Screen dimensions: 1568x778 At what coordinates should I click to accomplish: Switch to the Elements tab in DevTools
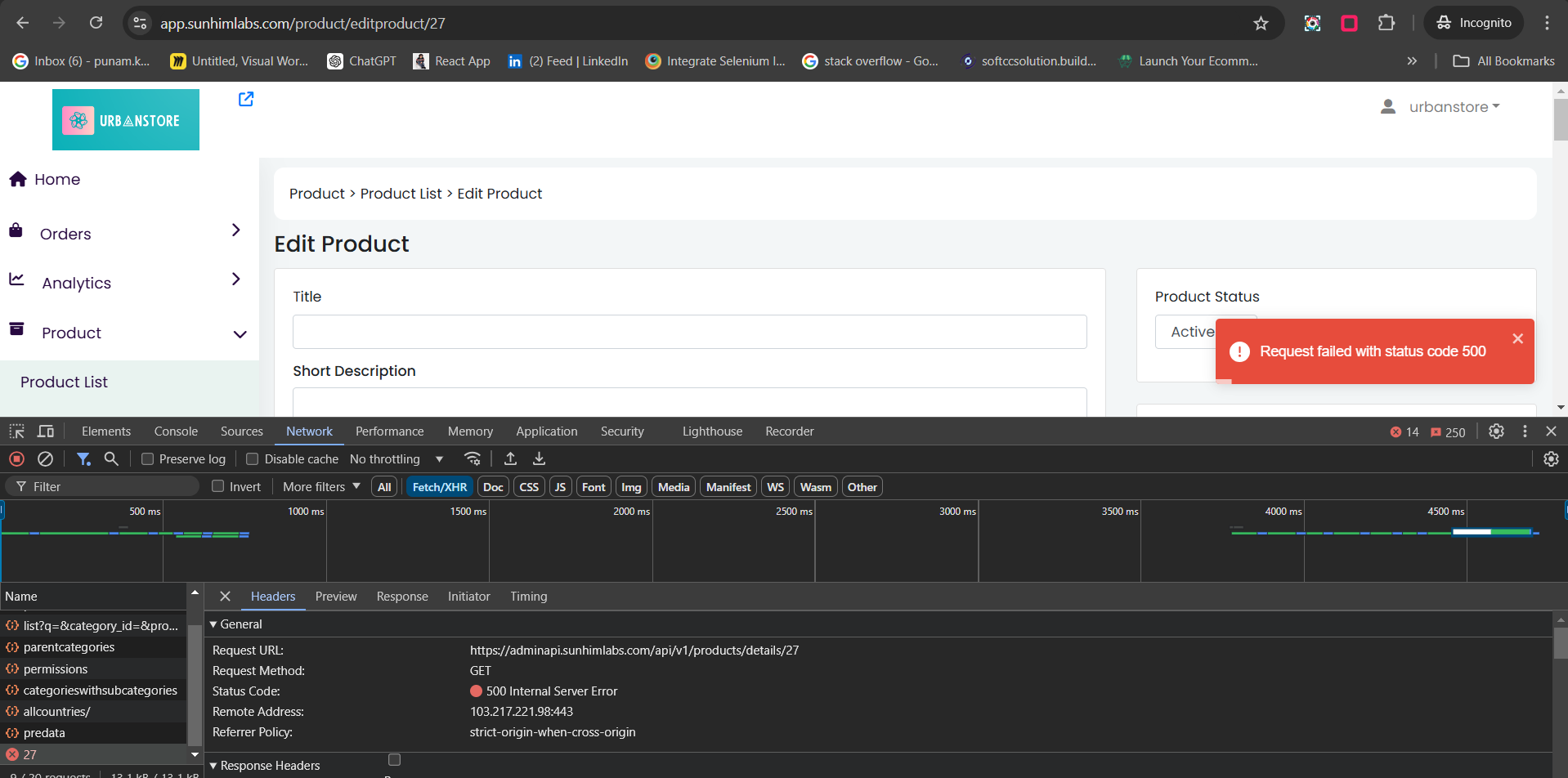click(106, 431)
